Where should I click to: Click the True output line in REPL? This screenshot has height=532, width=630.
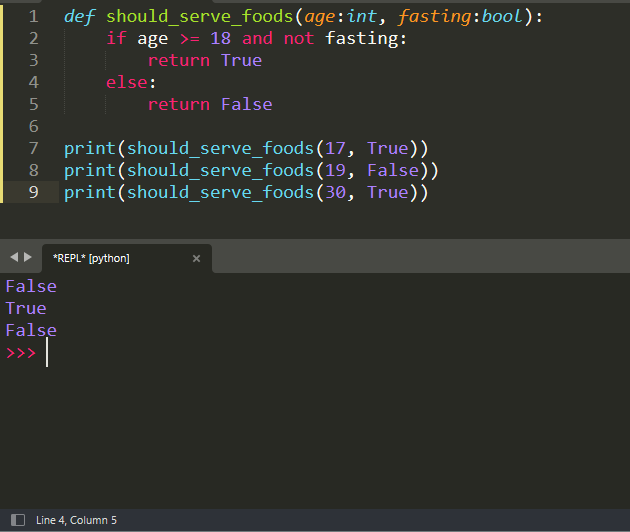(x=26, y=308)
